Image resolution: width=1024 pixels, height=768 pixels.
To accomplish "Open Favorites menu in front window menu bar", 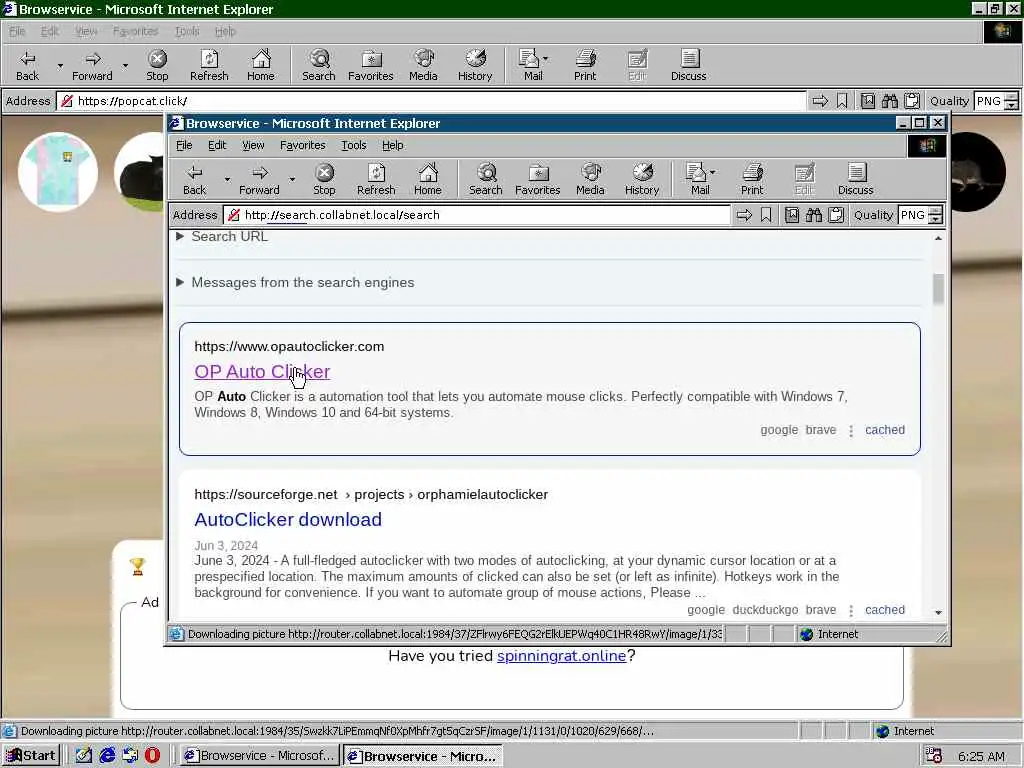I will (x=302, y=145).
